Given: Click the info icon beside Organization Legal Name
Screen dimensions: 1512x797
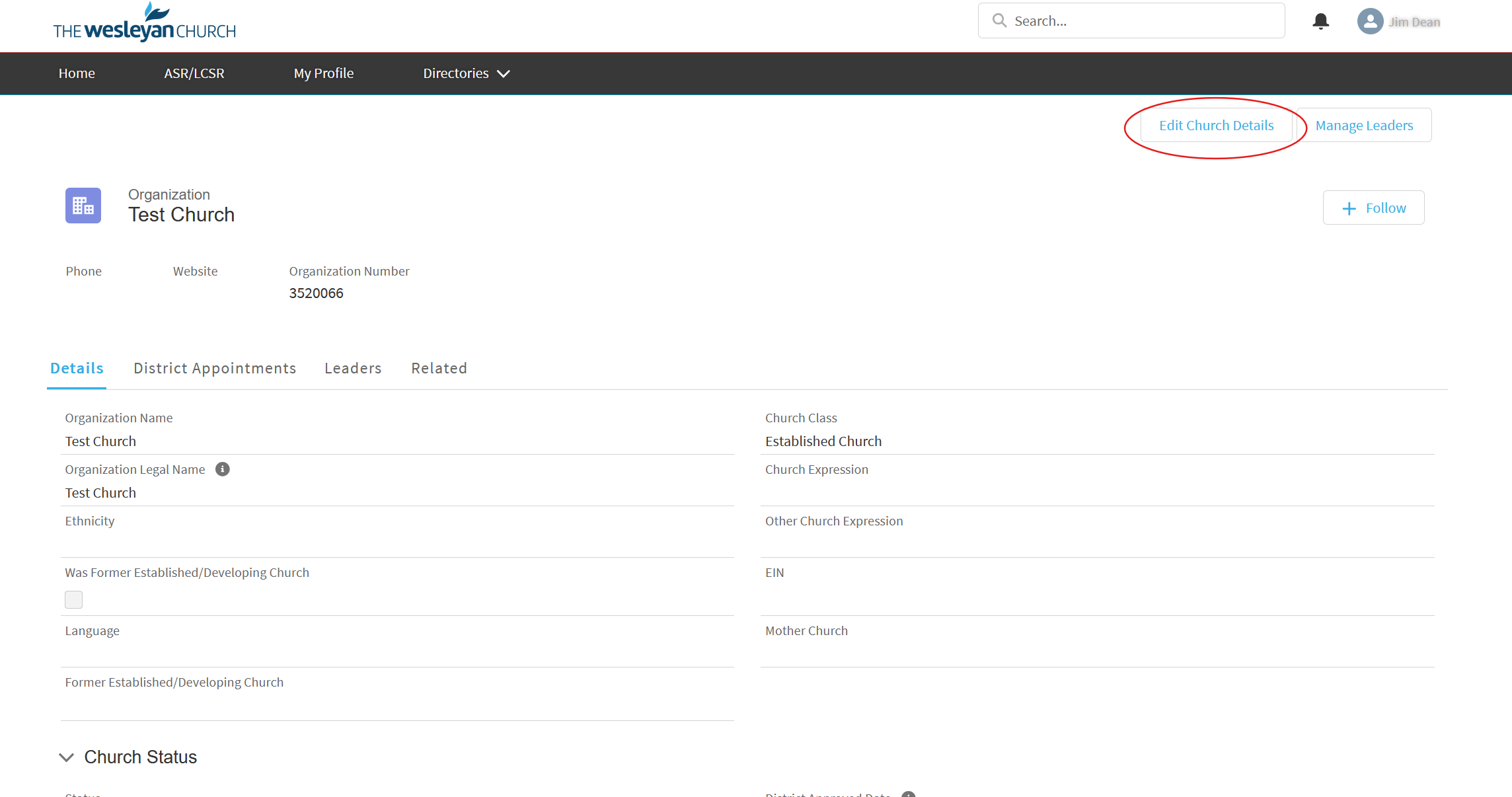Looking at the screenshot, I should 223,469.
